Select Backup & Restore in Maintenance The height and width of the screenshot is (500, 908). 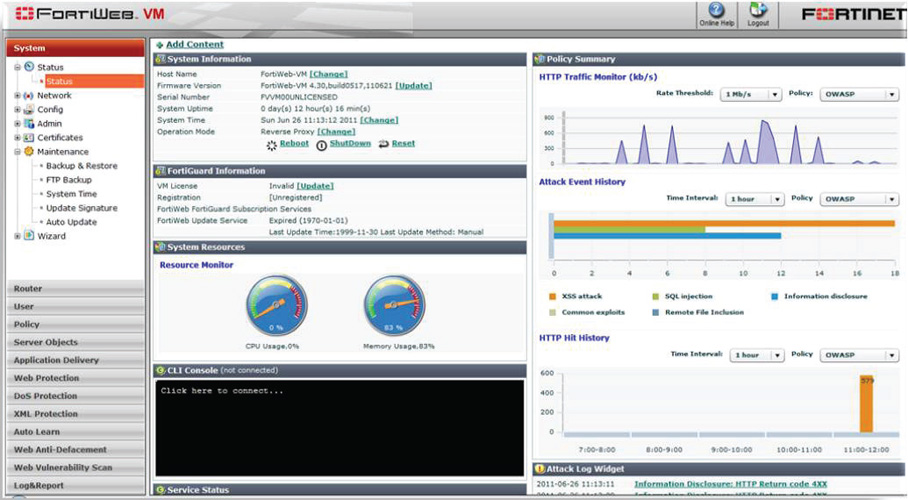[82, 166]
